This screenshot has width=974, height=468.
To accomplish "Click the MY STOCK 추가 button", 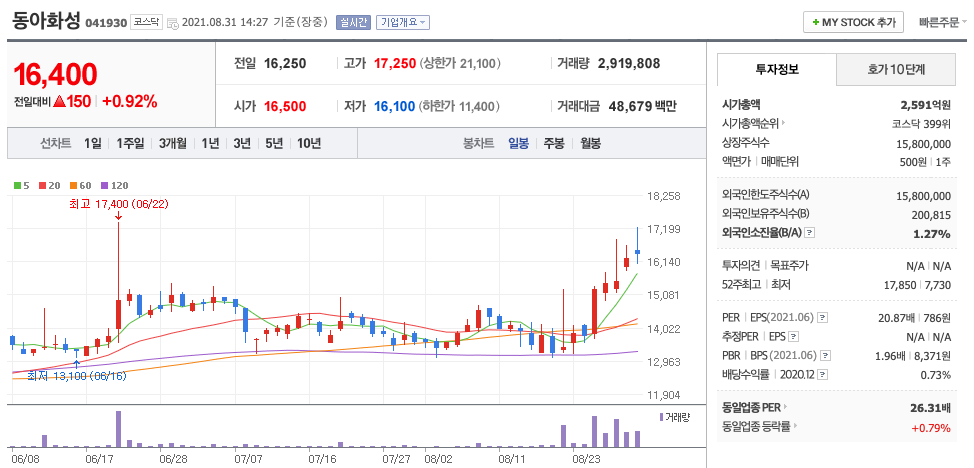I will (853, 23).
